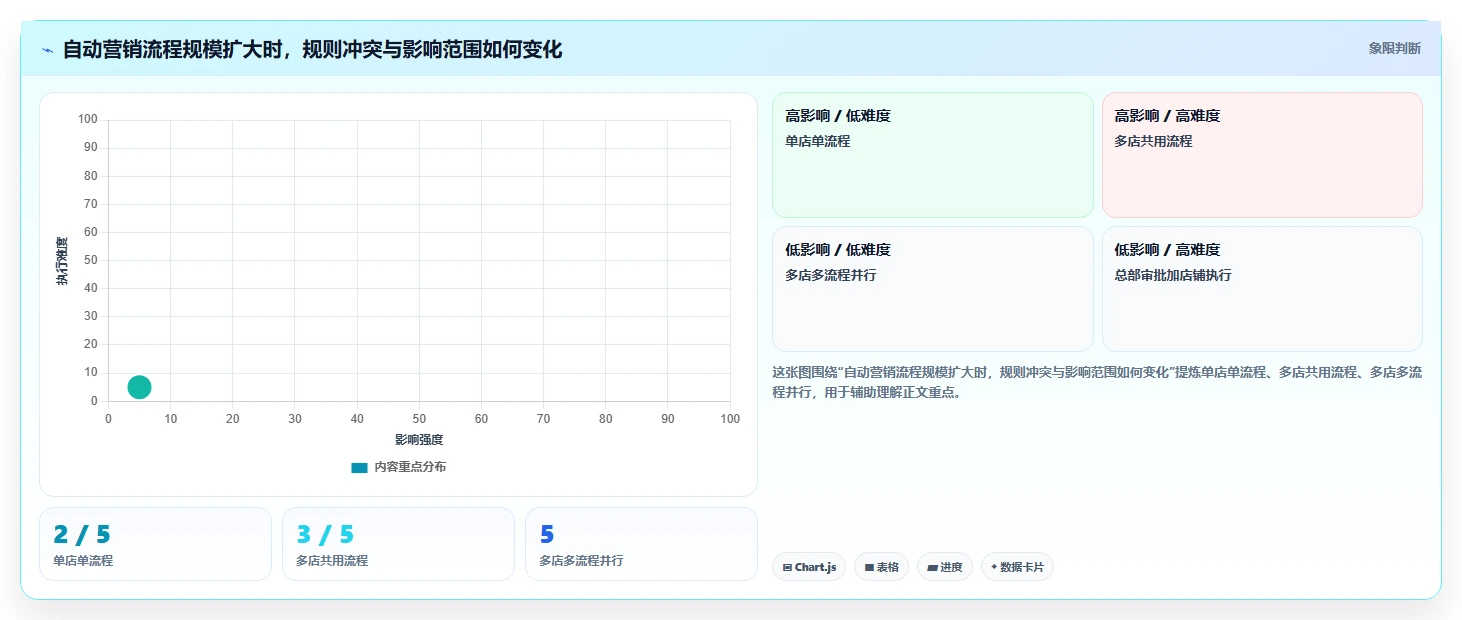Open the 高影响 / 低难度 quadrant card
Image resolution: width=1462 pixels, height=620 pixels.
tap(932, 155)
